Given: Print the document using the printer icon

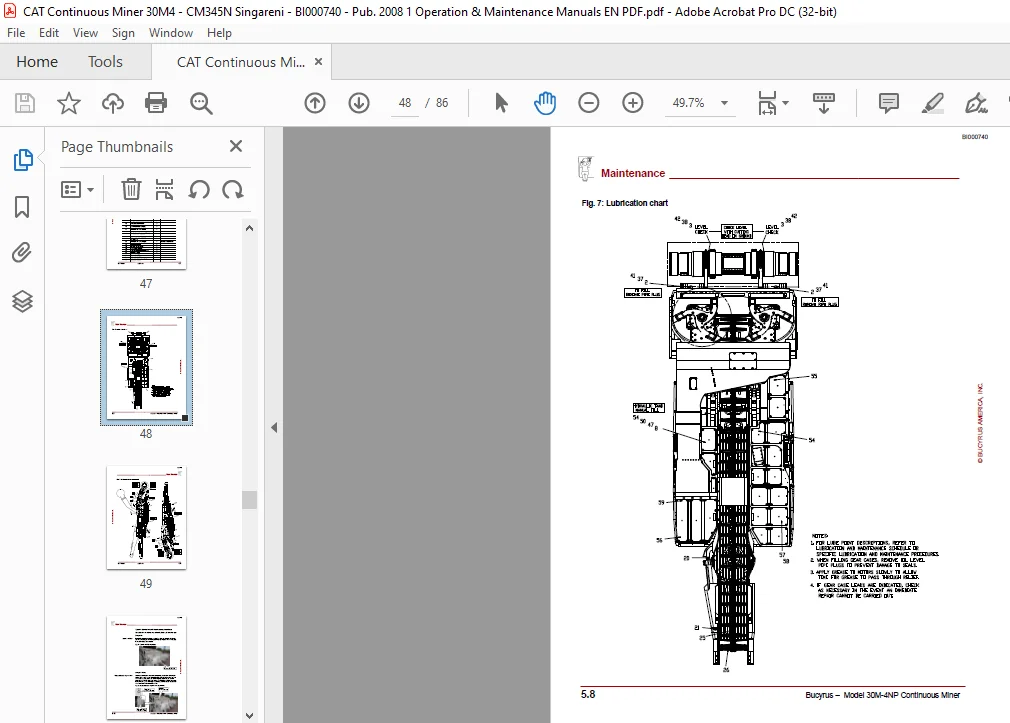Looking at the screenshot, I should click(x=156, y=103).
